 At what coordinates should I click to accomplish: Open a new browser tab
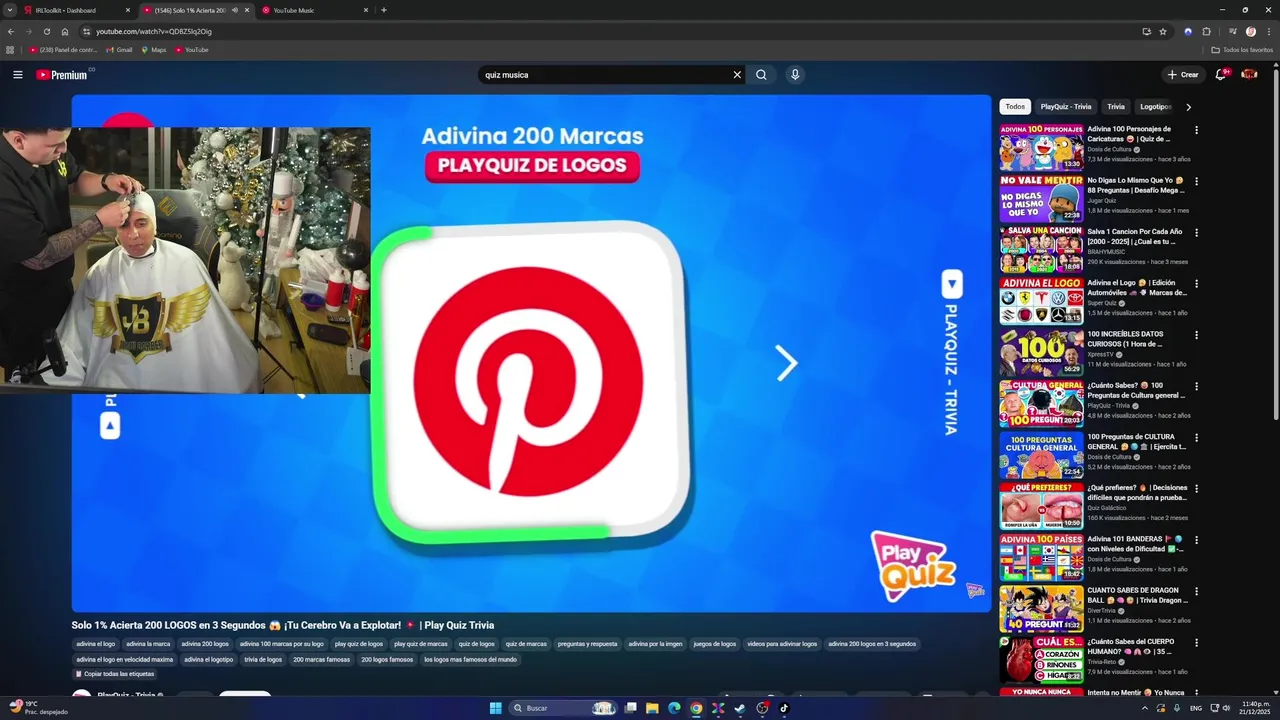coord(384,10)
